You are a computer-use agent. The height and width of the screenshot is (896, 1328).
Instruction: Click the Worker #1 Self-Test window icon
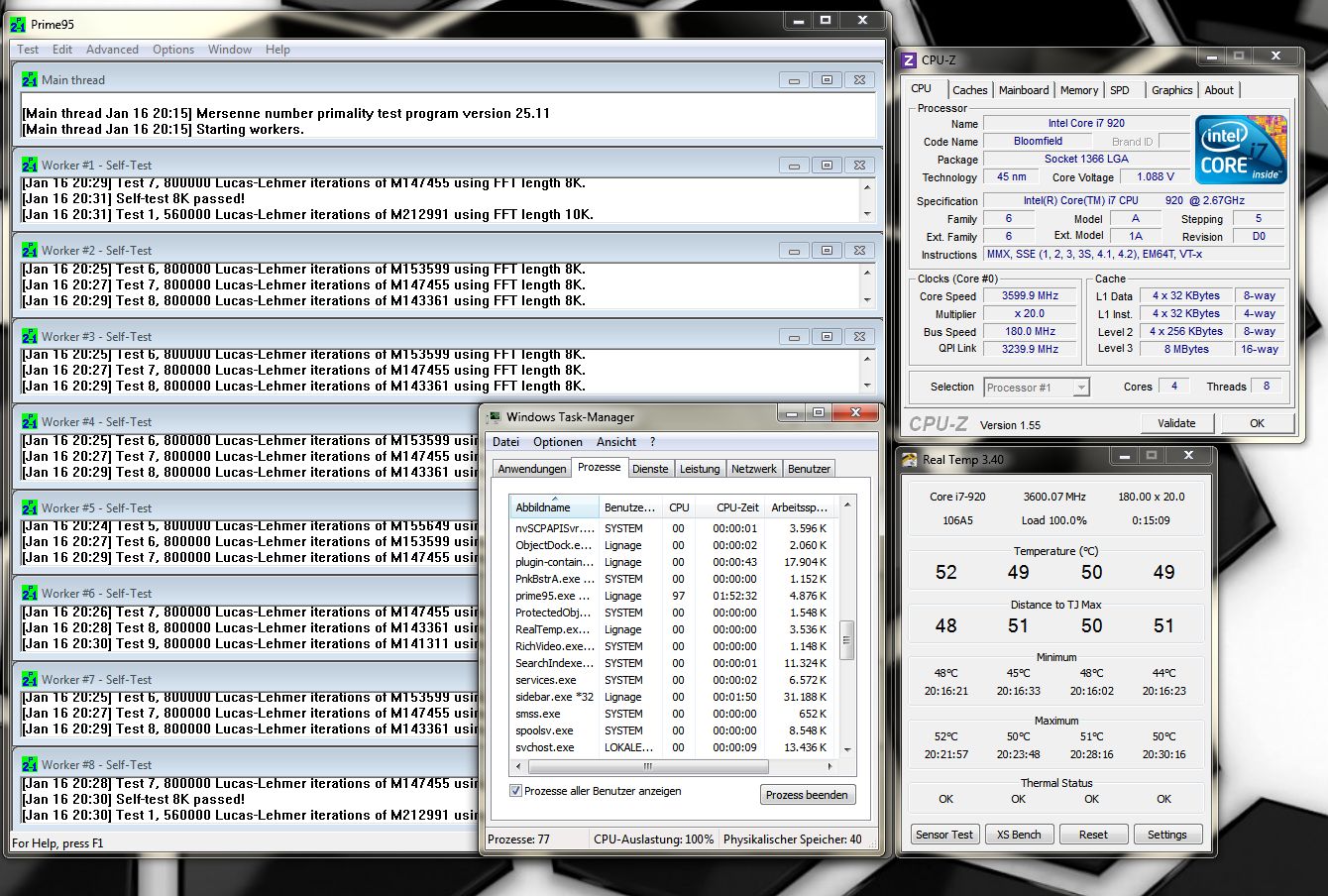(30, 165)
